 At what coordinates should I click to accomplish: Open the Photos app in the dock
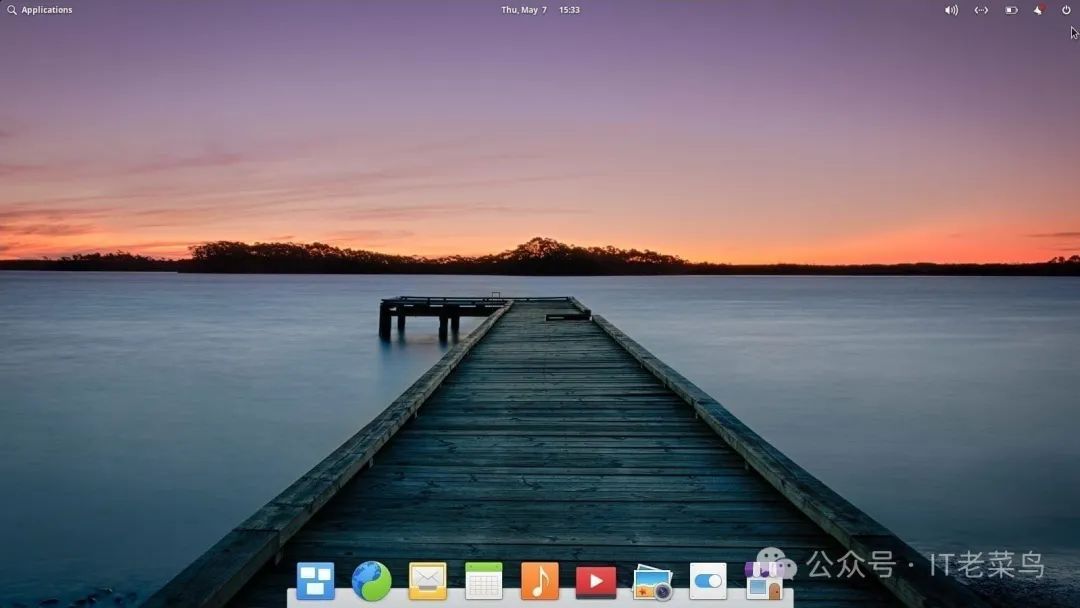tap(652, 580)
